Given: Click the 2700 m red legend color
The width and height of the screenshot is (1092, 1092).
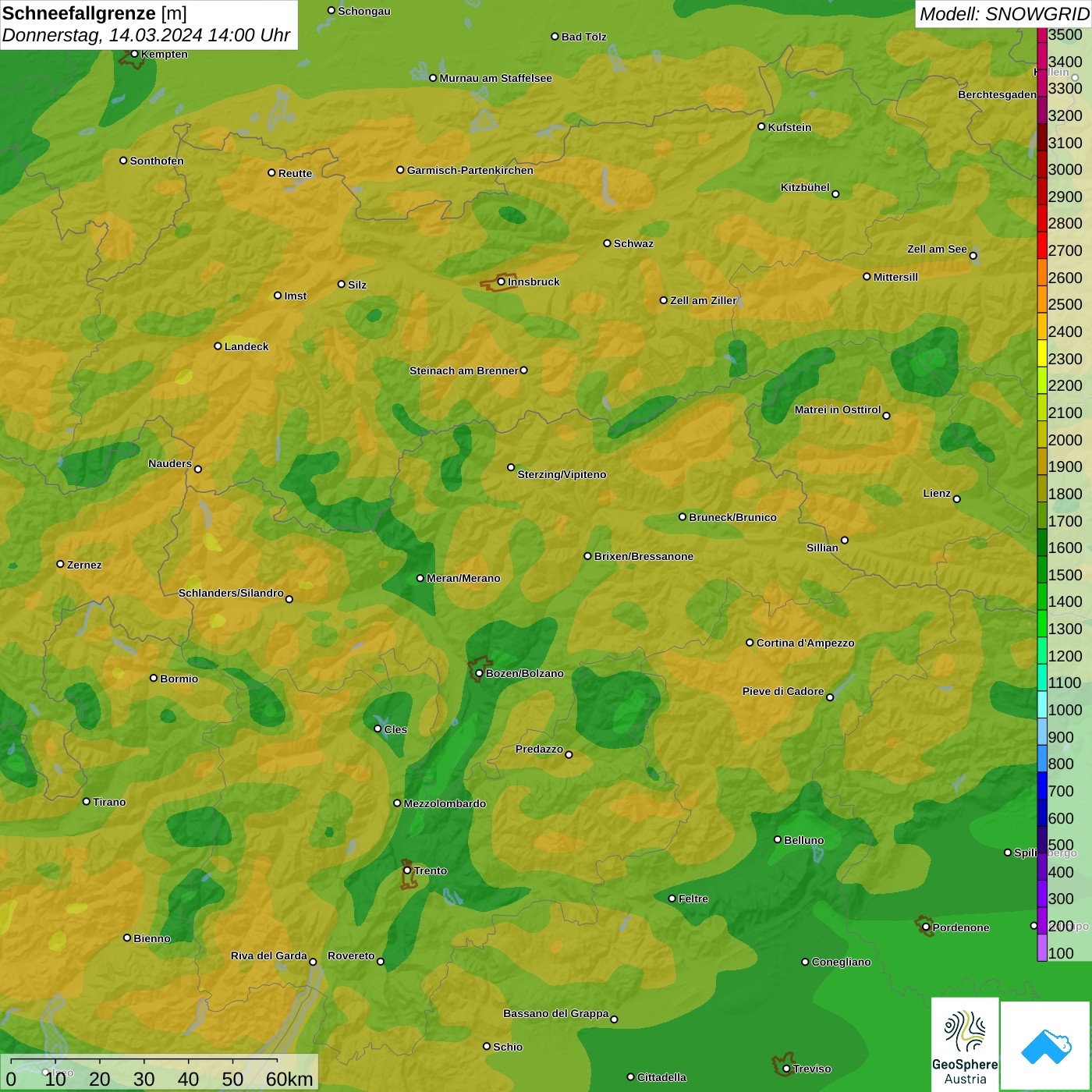Looking at the screenshot, I should pos(1042,245).
